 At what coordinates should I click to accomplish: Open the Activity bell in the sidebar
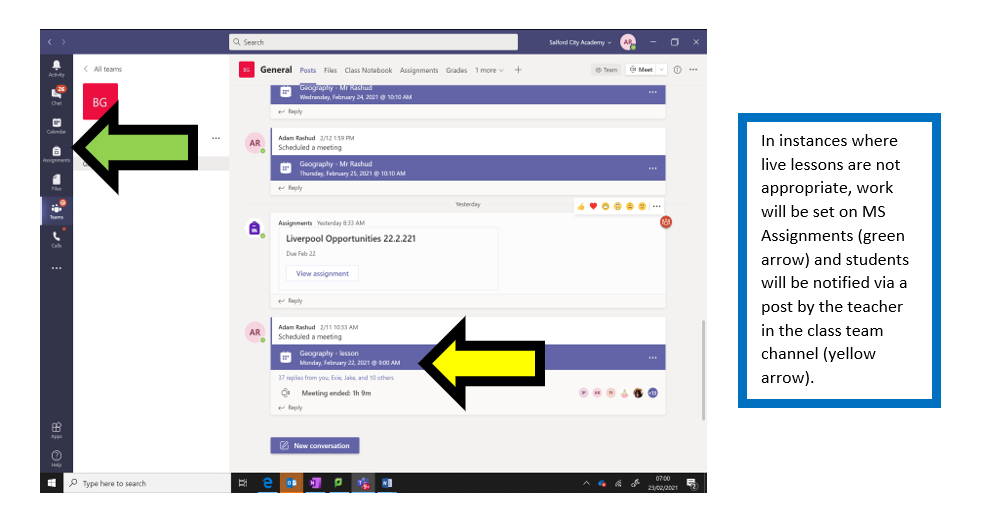[56, 68]
